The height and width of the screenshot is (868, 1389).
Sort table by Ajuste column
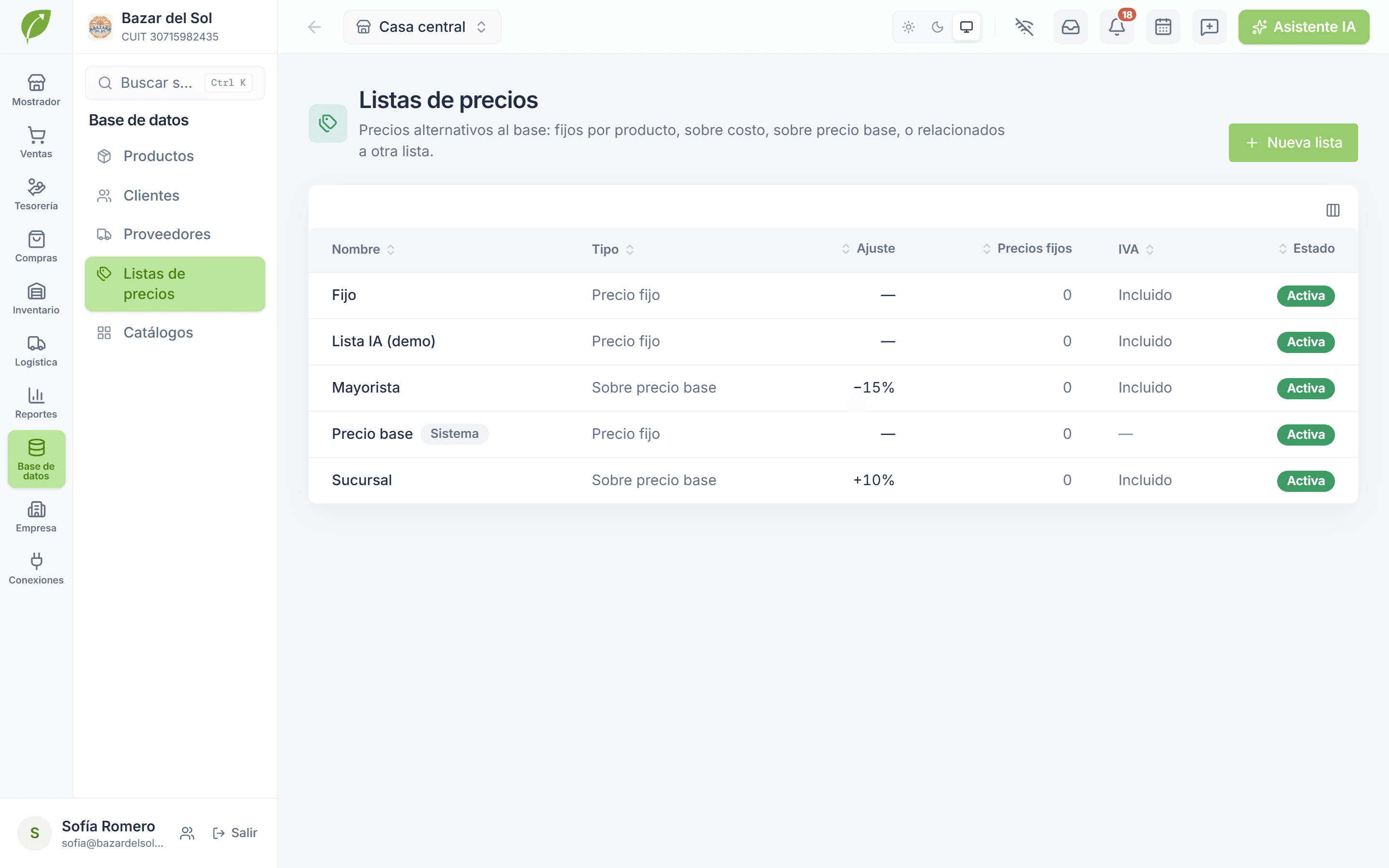click(x=868, y=248)
